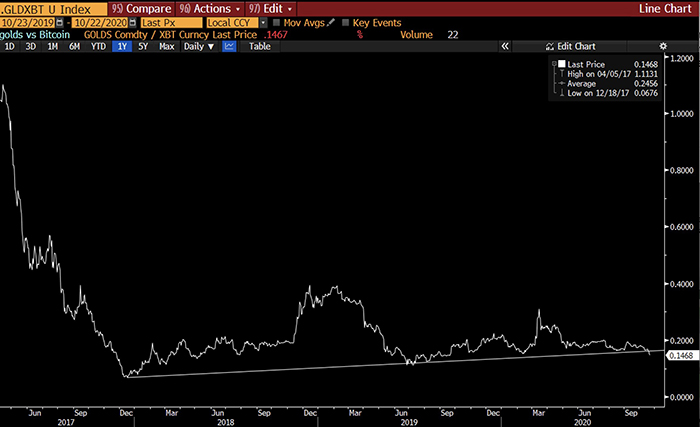The width and height of the screenshot is (700, 427).
Task: Open chart settings gear icon
Action: point(662,46)
